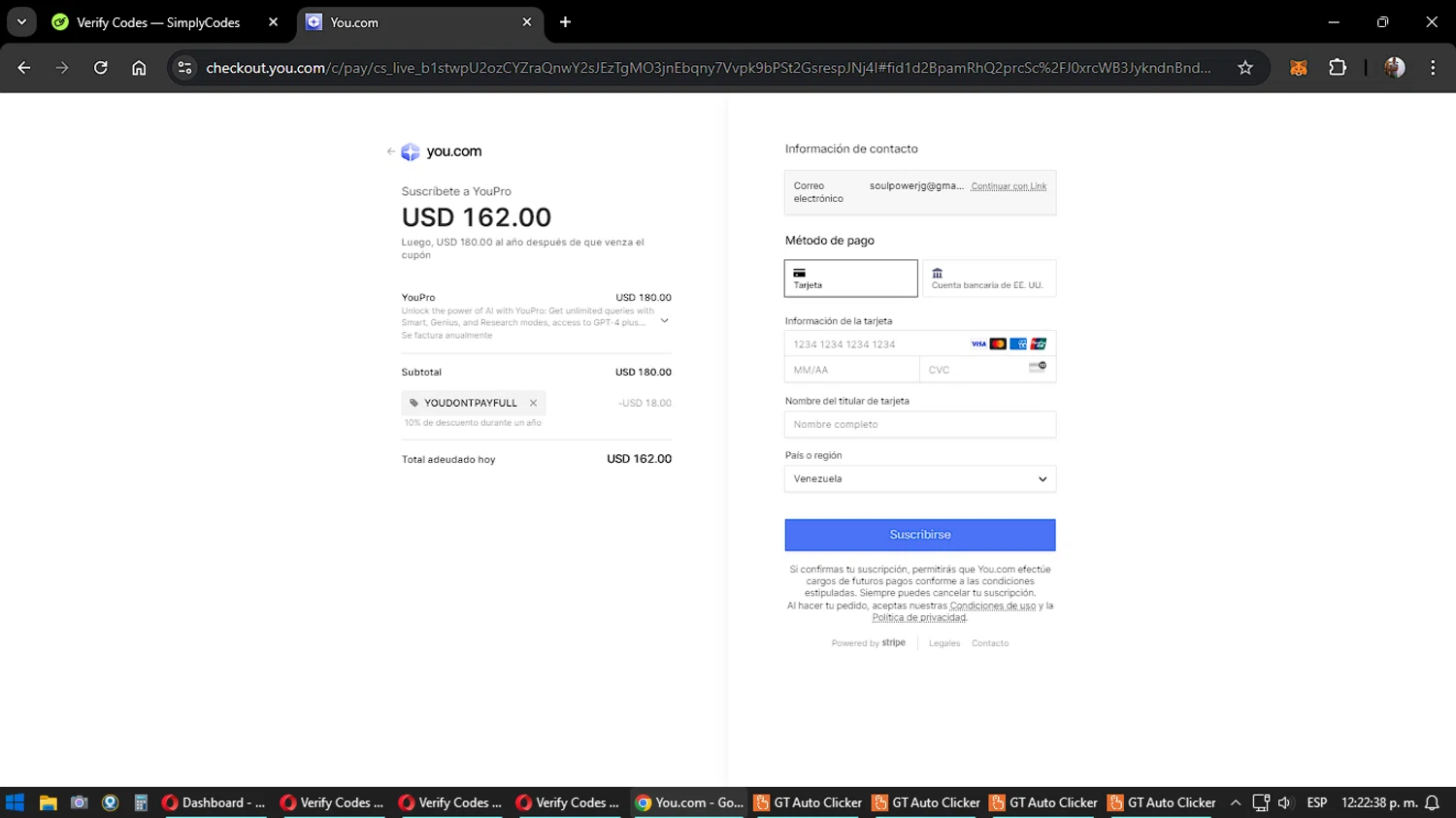Click the USD 162.00 heading amount
The image size is (1456, 818).
click(477, 217)
